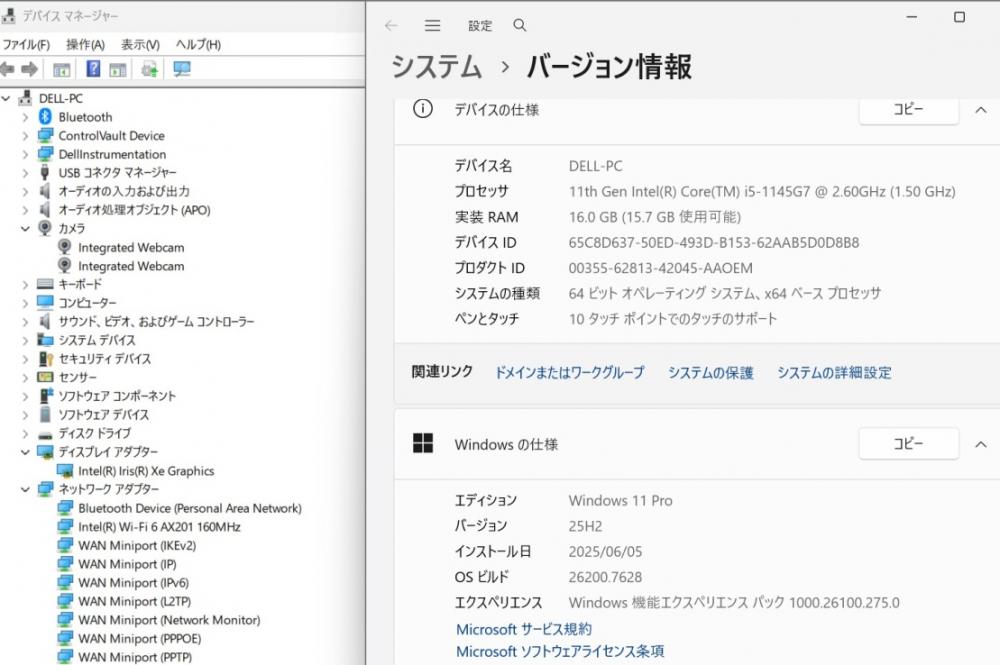
Task: Select WAN Miniport (PPPOE) row
Action: 140,638
